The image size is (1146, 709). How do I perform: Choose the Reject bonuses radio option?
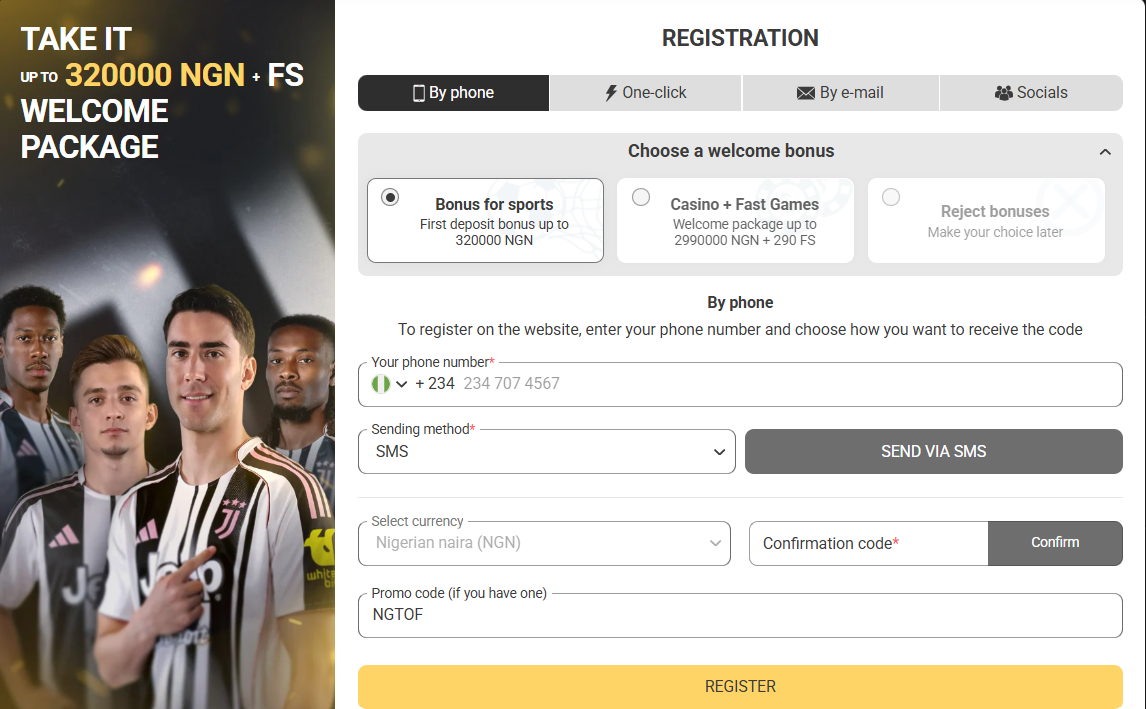pos(891,197)
